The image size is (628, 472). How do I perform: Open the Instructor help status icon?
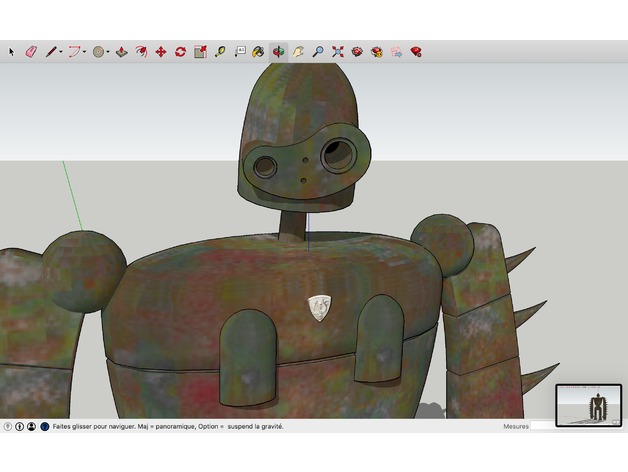coord(44,427)
